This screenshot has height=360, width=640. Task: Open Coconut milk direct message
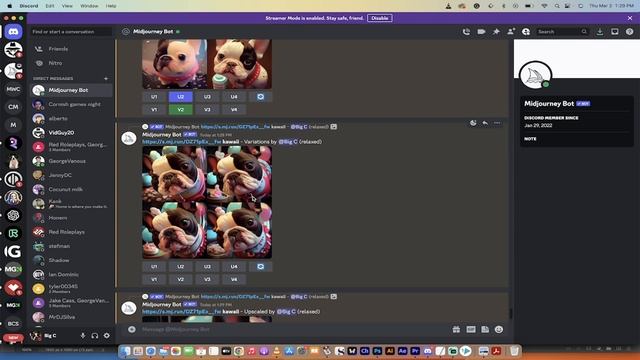[71, 189]
